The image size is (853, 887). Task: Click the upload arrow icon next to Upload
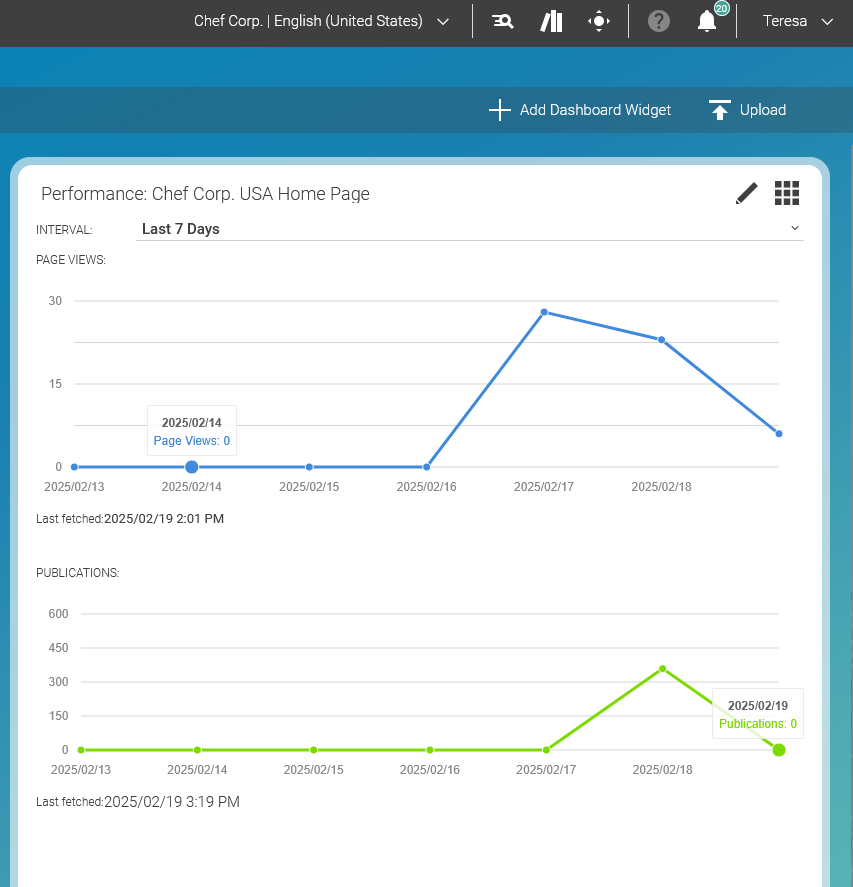pos(720,110)
